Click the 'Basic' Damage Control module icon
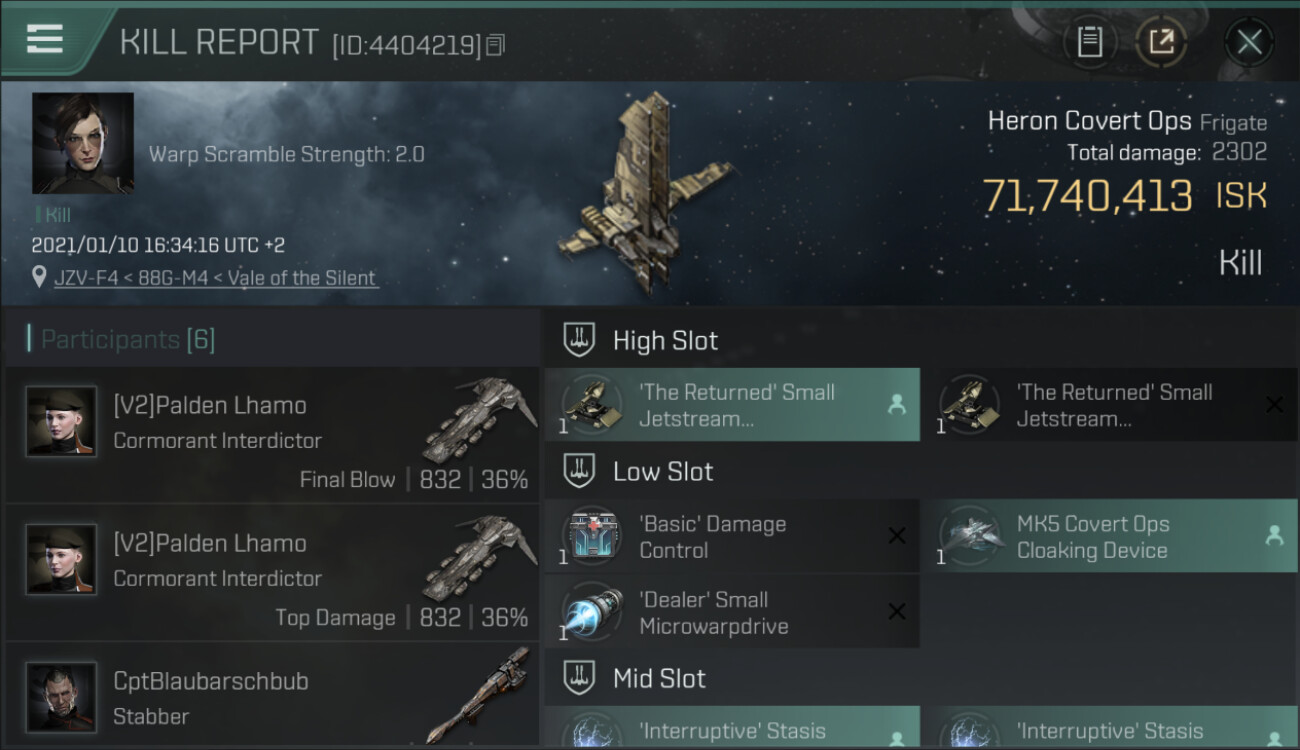Viewport: 1300px width, 750px height. coord(592,536)
